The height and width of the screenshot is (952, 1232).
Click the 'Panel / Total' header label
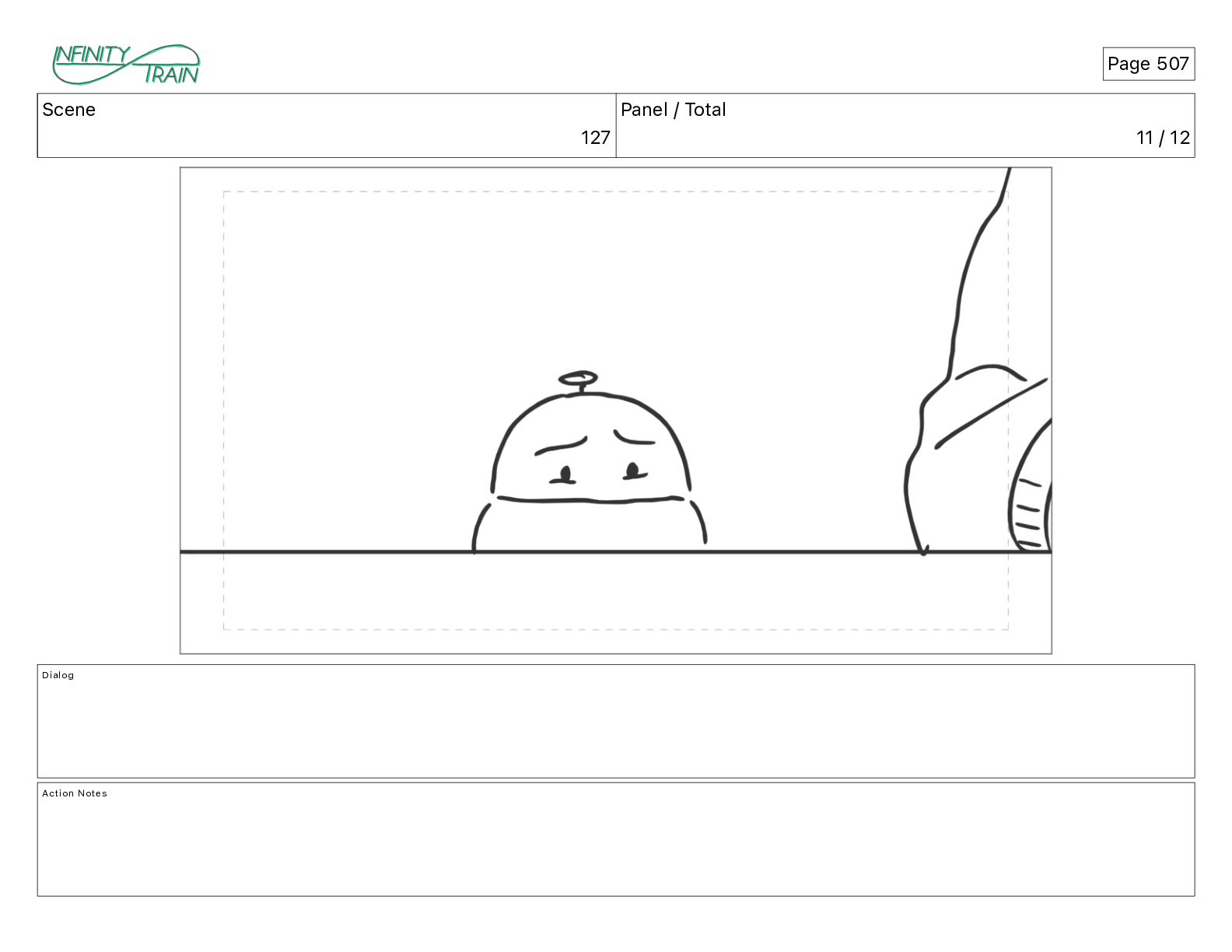pos(673,110)
